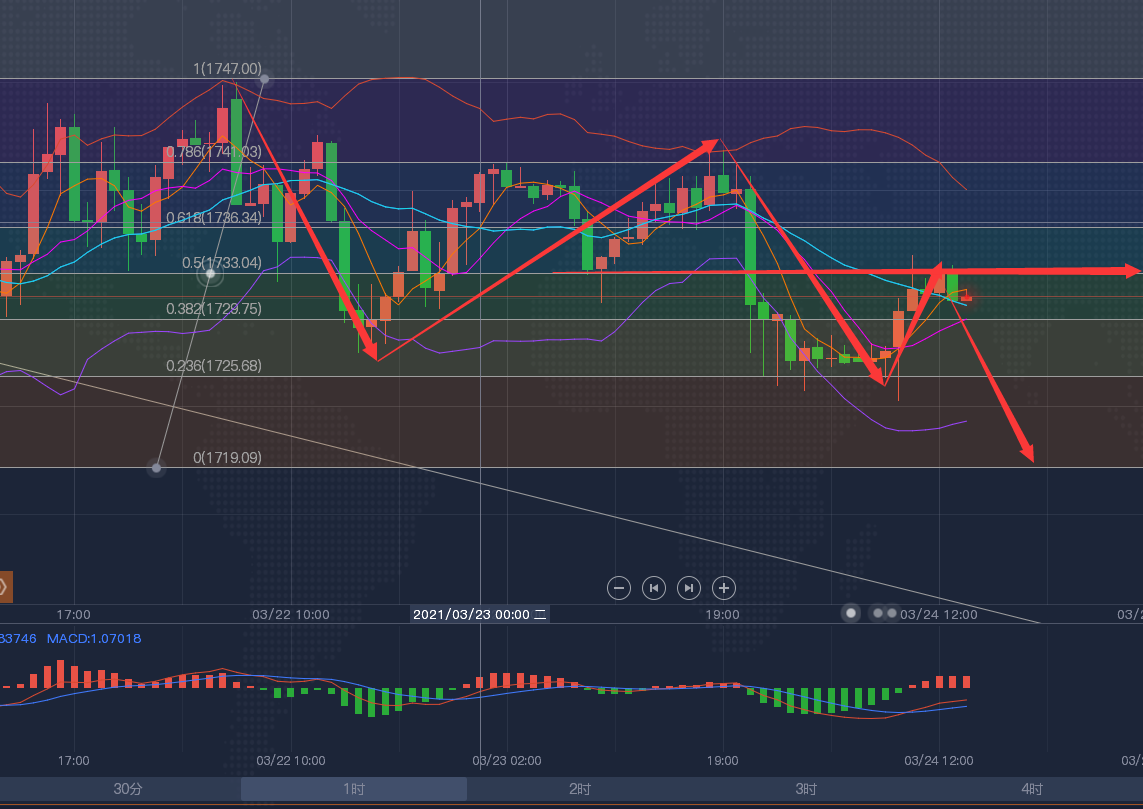Zoom in the chart with the plus button
The height and width of the screenshot is (809, 1143).
tap(724, 587)
